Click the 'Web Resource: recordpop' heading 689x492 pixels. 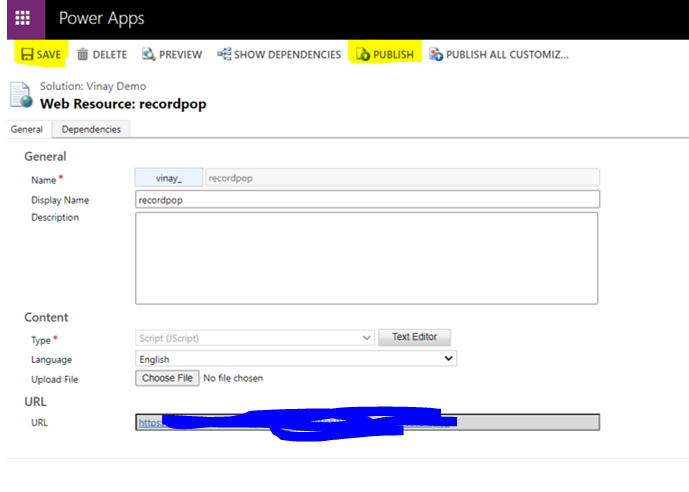[123, 104]
